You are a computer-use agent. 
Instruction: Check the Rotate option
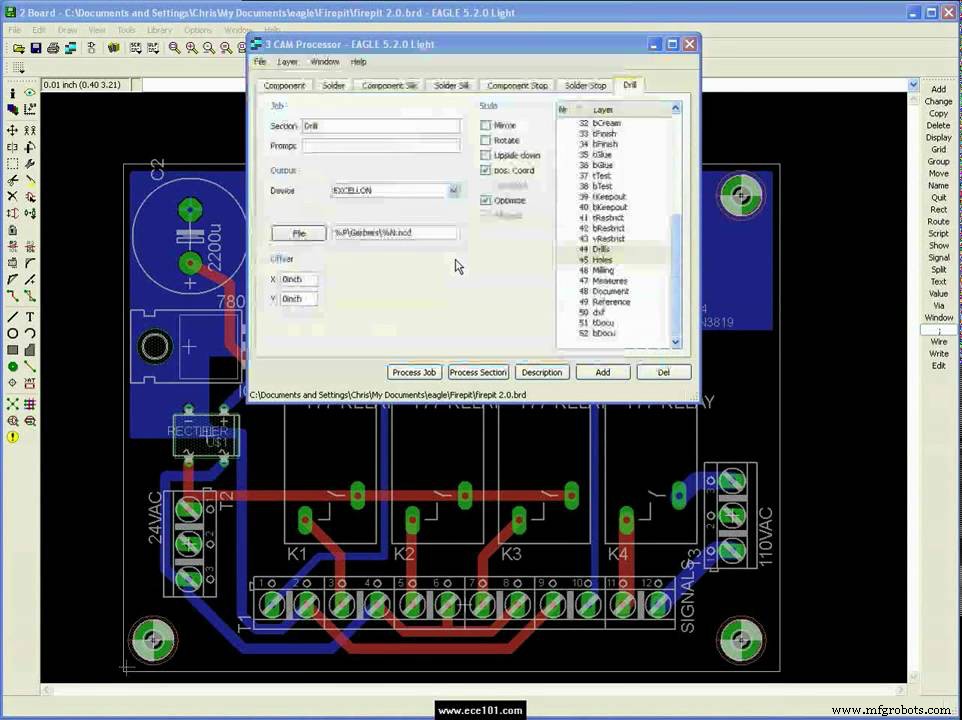486,140
